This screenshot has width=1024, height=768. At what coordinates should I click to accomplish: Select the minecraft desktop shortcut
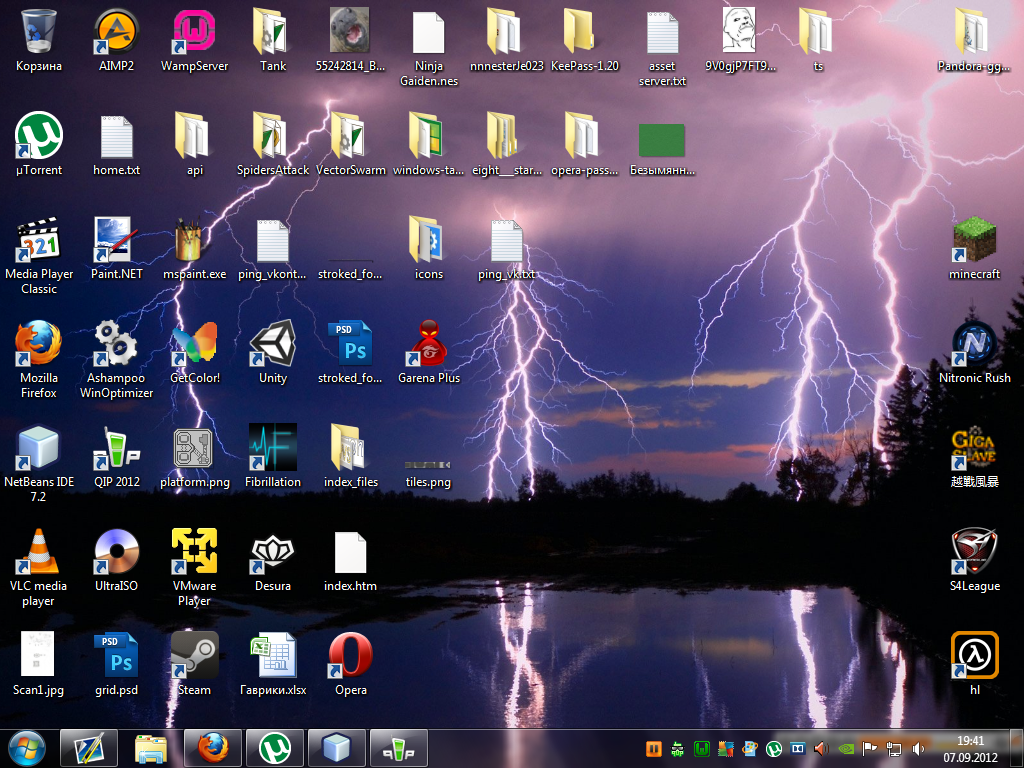pos(974,240)
